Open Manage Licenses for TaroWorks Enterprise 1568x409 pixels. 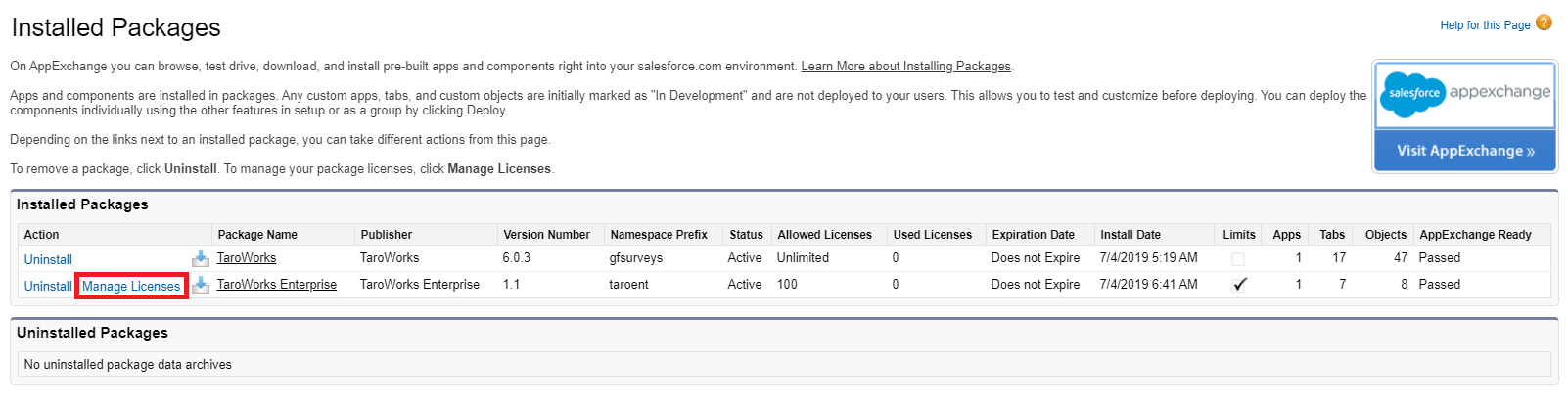tap(131, 286)
